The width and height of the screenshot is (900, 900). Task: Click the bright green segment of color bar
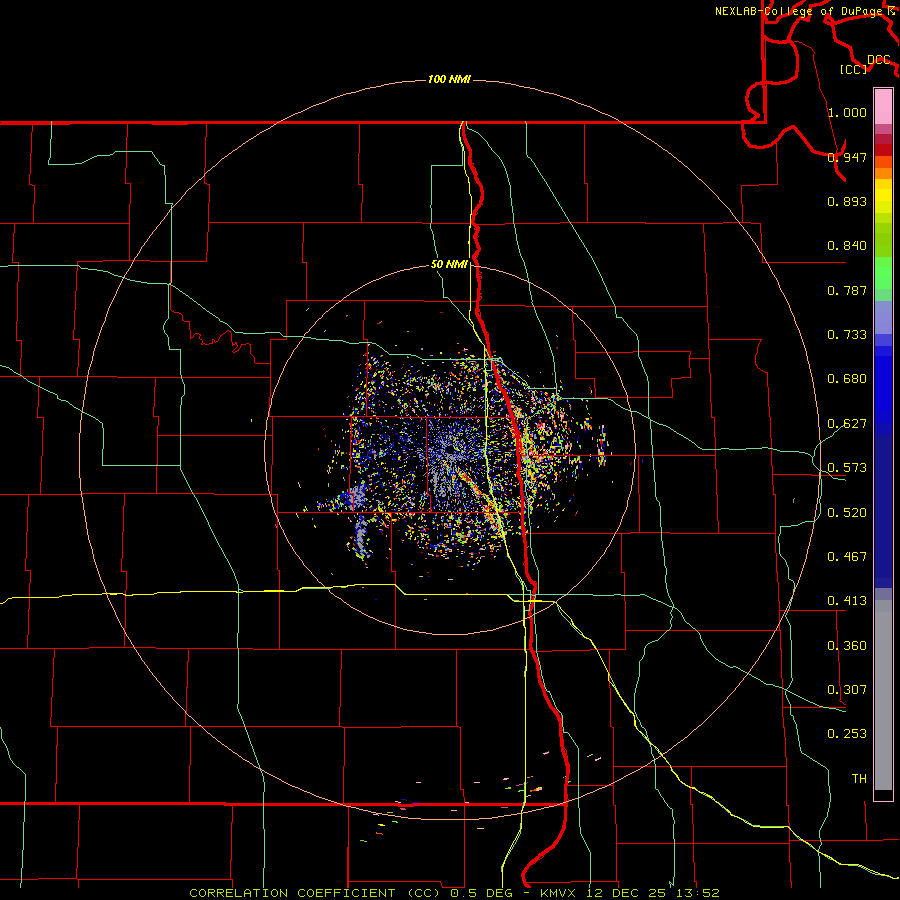click(x=883, y=273)
